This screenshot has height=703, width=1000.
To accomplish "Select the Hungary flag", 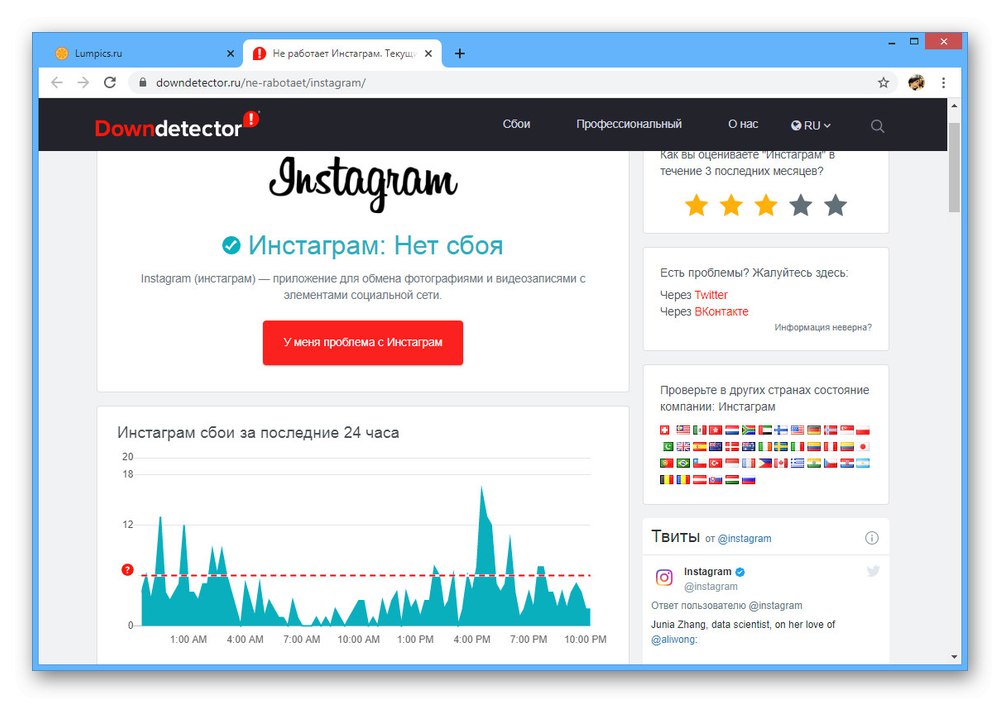I will click(x=732, y=479).
